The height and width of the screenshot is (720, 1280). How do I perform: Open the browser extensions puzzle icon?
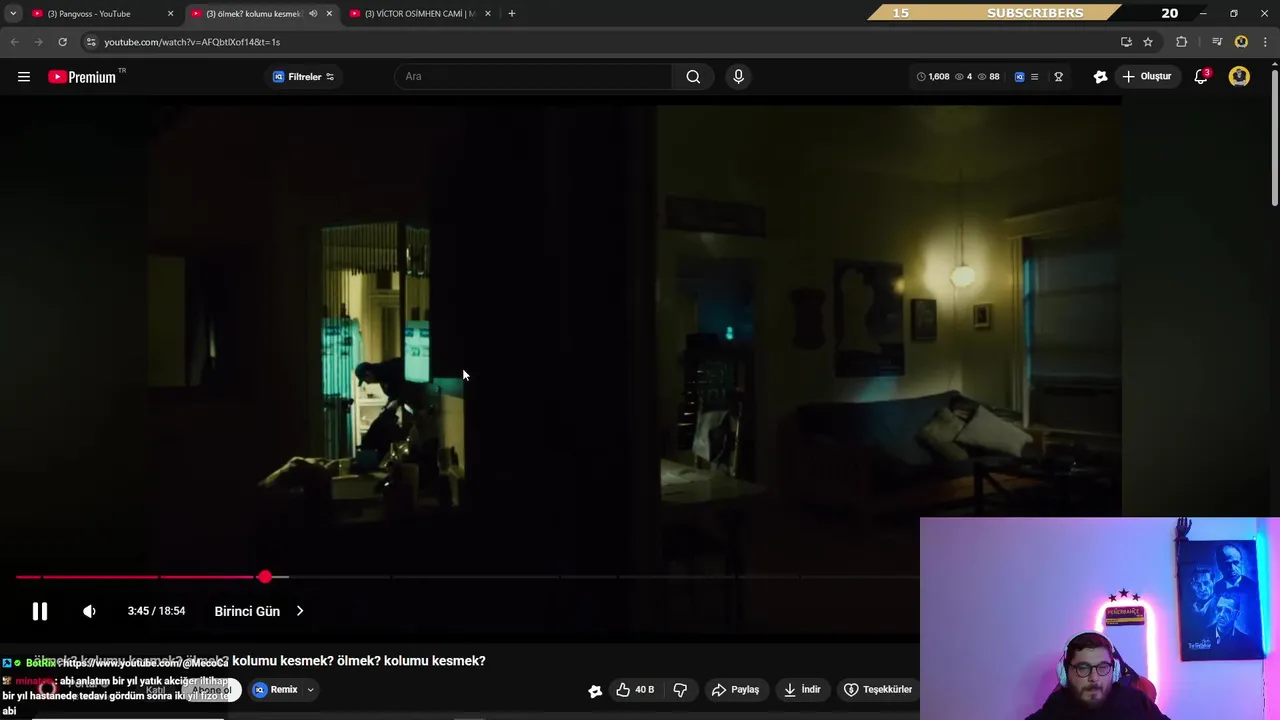point(1181,42)
